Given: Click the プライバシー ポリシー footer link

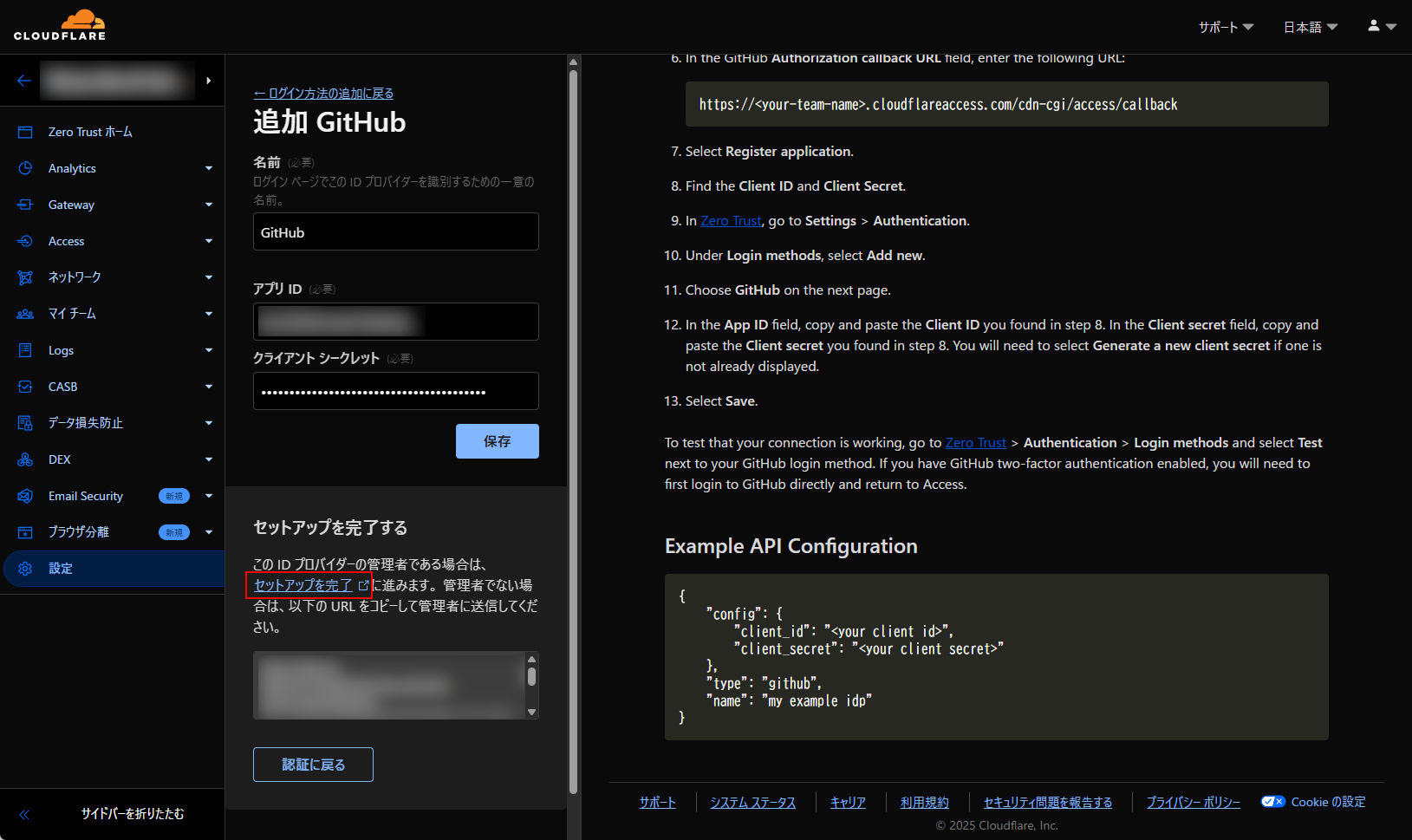Looking at the screenshot, I should click(x=1194, y=803).
